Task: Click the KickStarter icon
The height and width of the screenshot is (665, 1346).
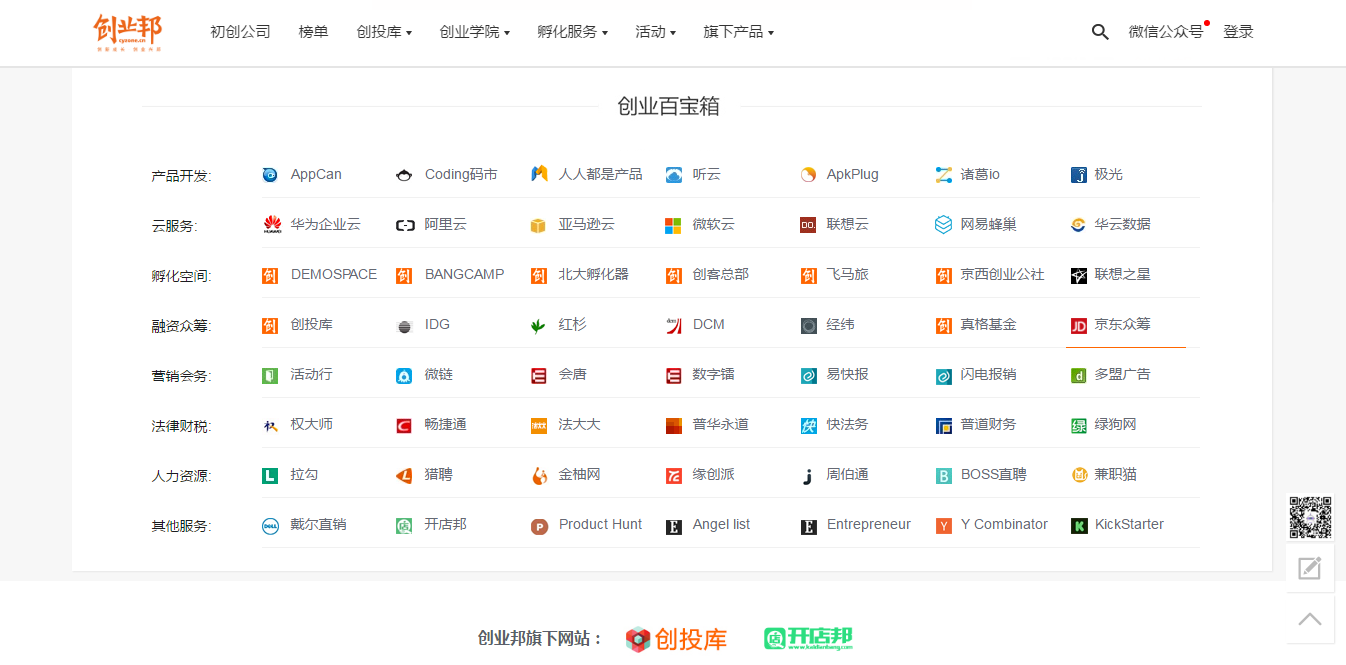Action: (1078, 526)
